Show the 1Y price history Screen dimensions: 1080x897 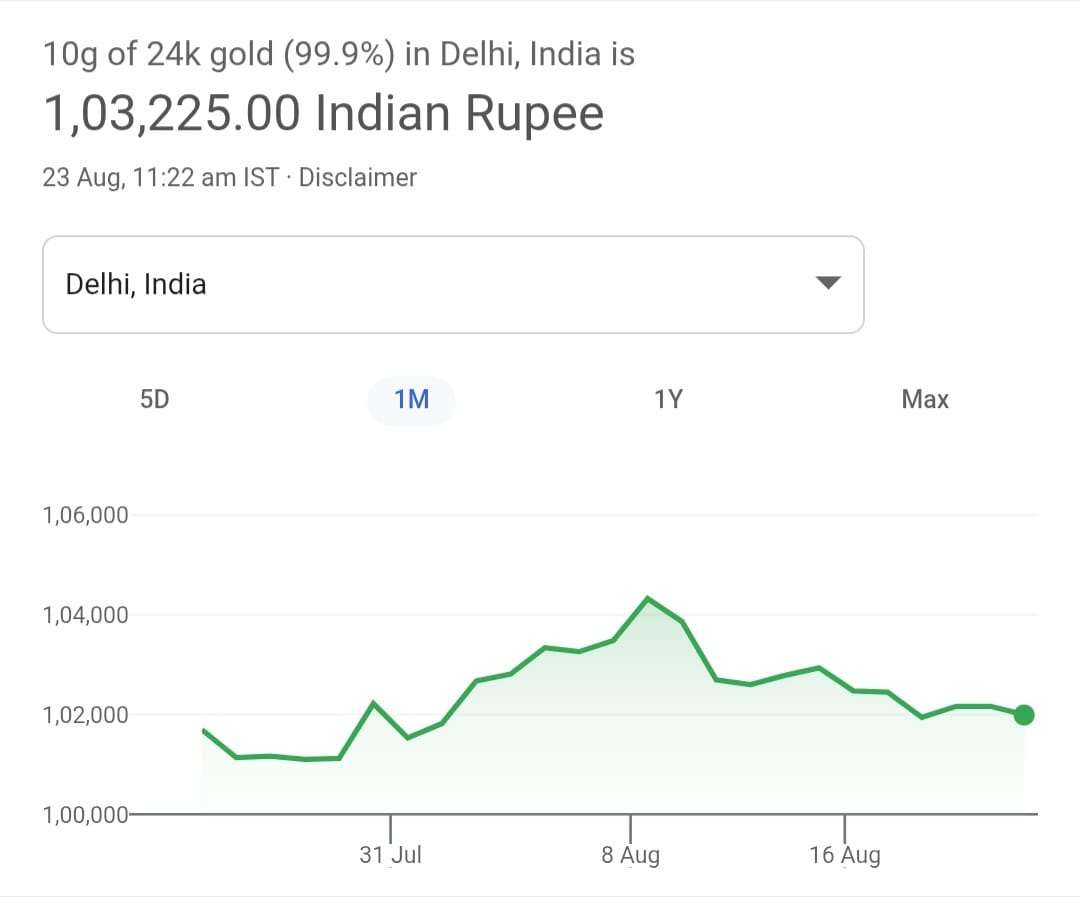click(x=668, y=400)
